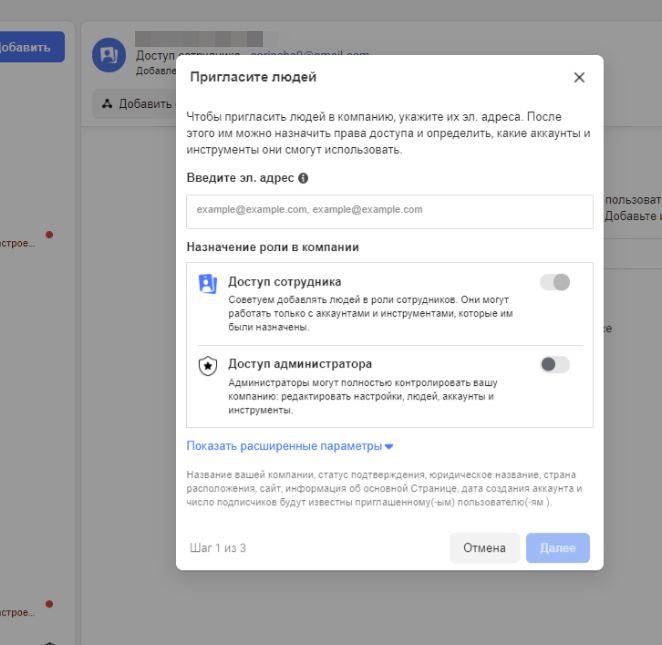Image resolution: width=662 pixels, height=645 pixels.
Task: Click the administrator shield star icon
Action: [x=208, y=366]
